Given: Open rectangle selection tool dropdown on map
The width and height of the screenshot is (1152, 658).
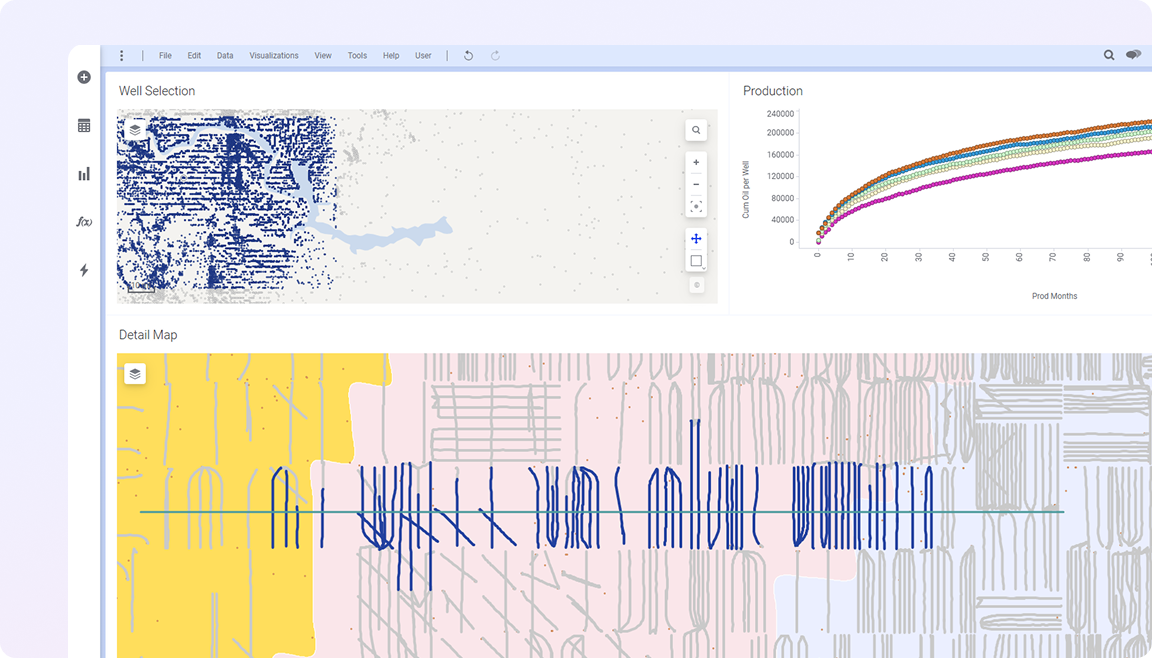Looking at the screenshot, I should point(697,261).
